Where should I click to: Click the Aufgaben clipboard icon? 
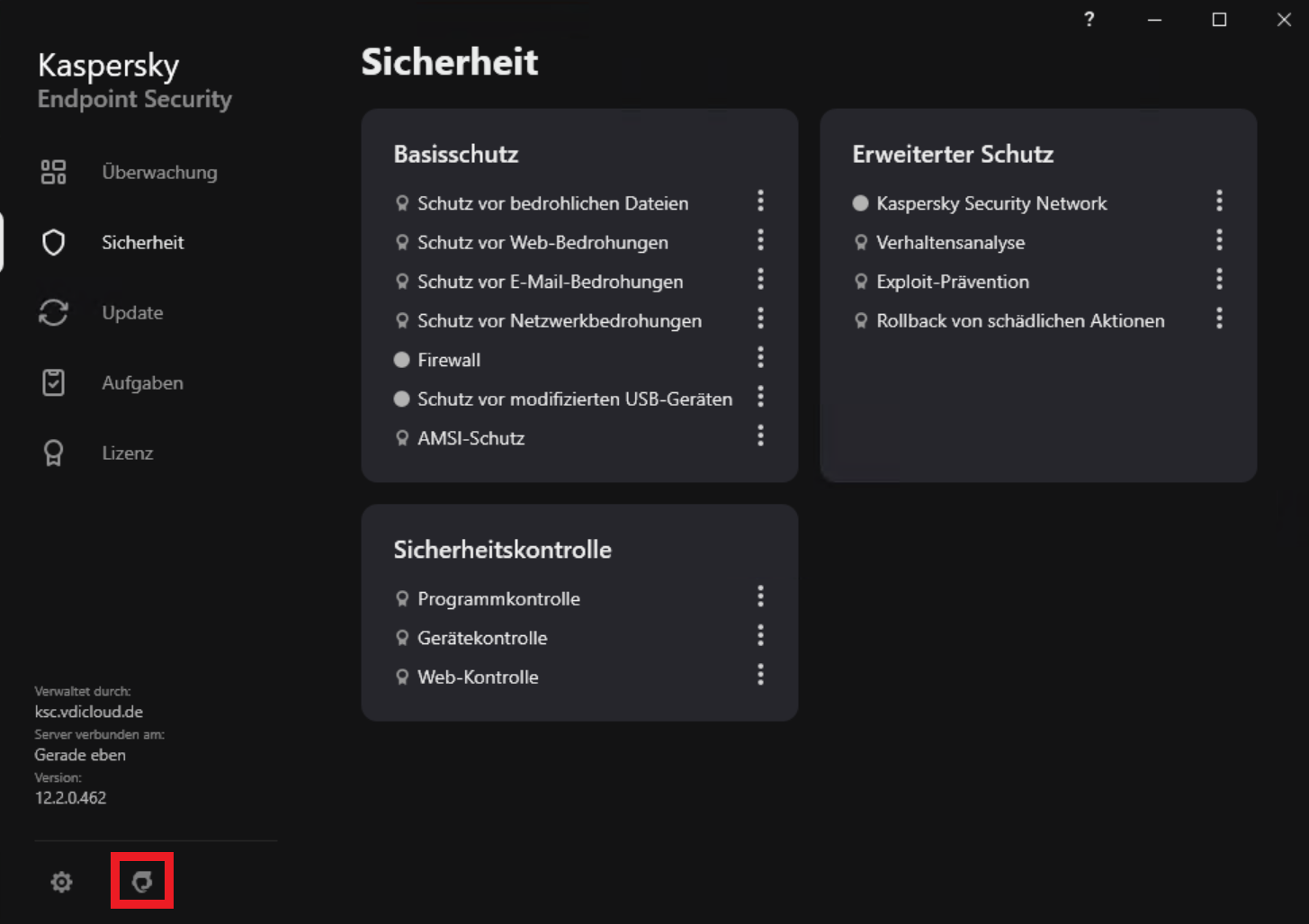(x=54, y=382)
